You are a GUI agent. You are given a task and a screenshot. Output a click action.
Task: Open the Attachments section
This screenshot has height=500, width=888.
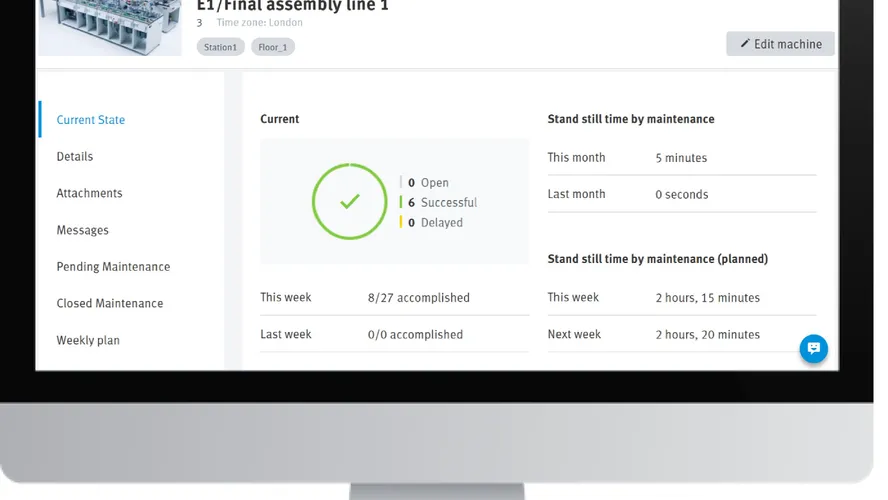(x=89, y=193)
